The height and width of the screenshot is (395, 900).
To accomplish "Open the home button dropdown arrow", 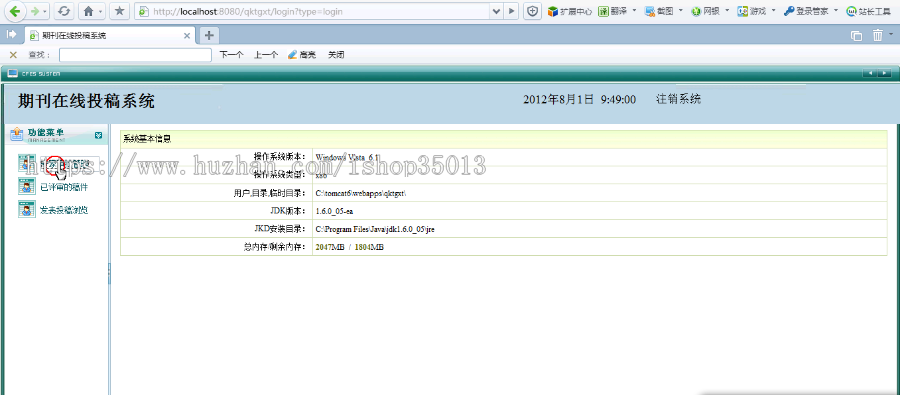I will pyautogui.click(x=101, y=11).
